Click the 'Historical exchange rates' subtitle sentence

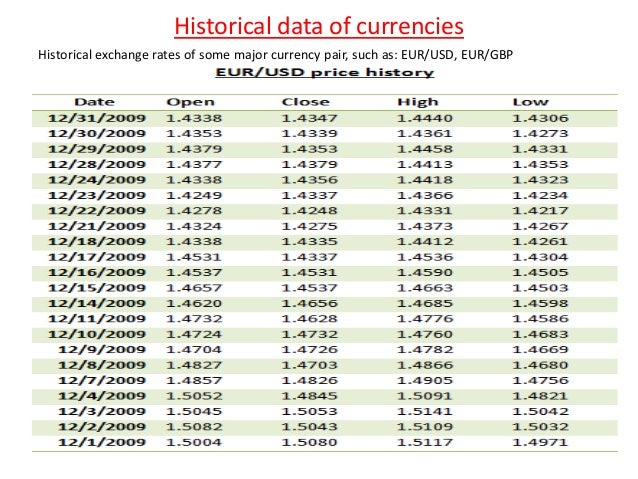coord(275,55)
